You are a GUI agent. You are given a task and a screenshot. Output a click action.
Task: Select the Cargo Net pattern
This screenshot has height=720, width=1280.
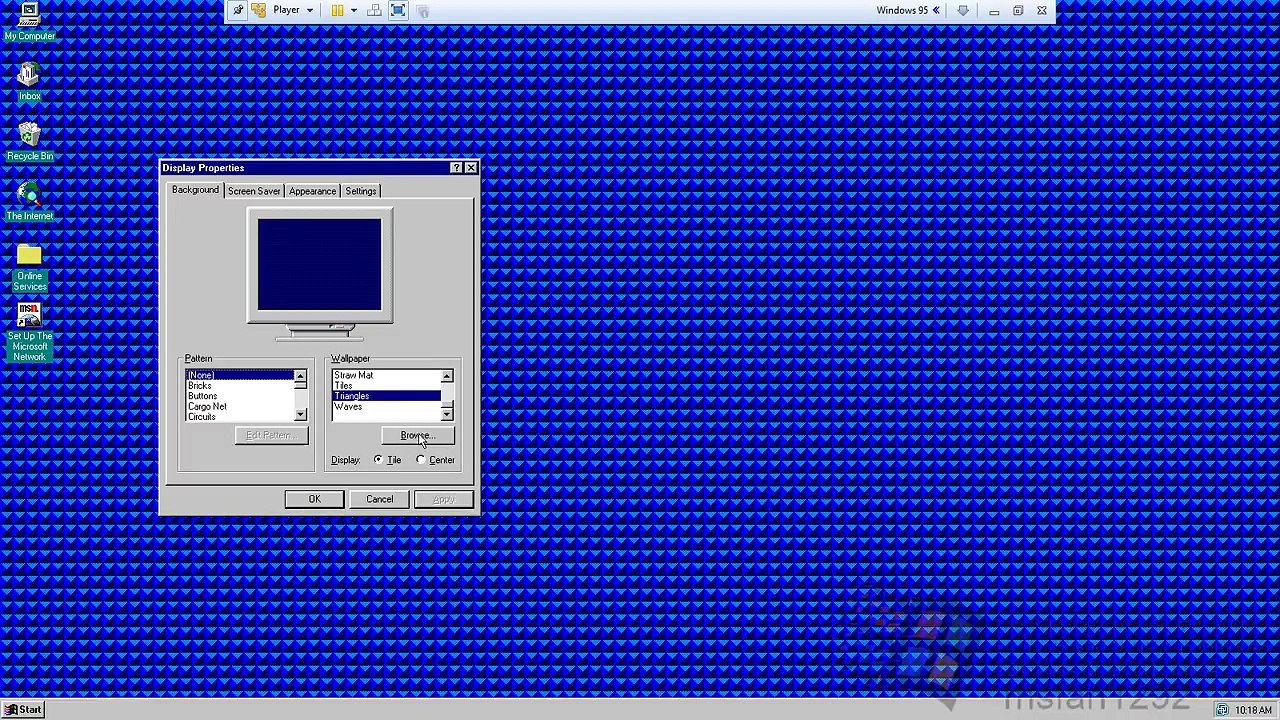pyautogui.click(x=240, y=407)
